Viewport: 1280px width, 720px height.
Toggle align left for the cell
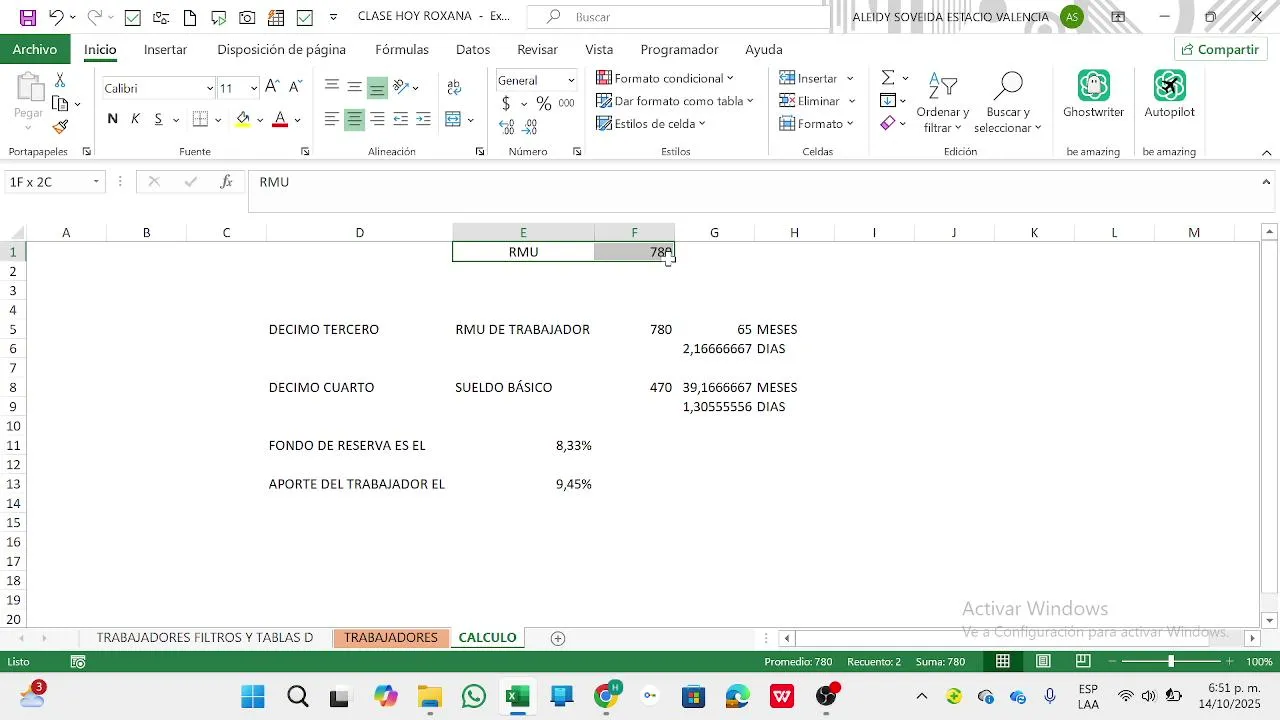[331, 119]
